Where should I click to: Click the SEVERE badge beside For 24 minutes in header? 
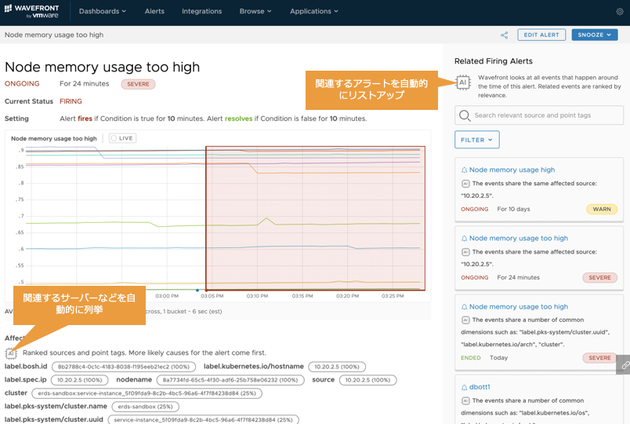pos(138,84)
